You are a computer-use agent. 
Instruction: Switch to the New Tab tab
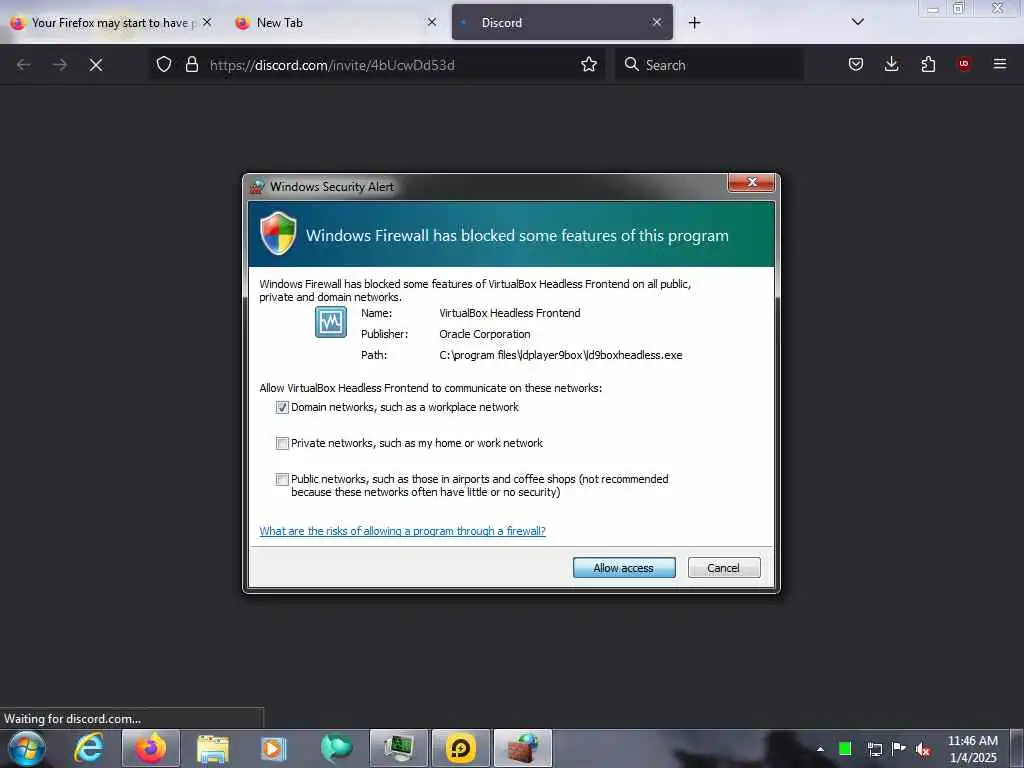336,22
